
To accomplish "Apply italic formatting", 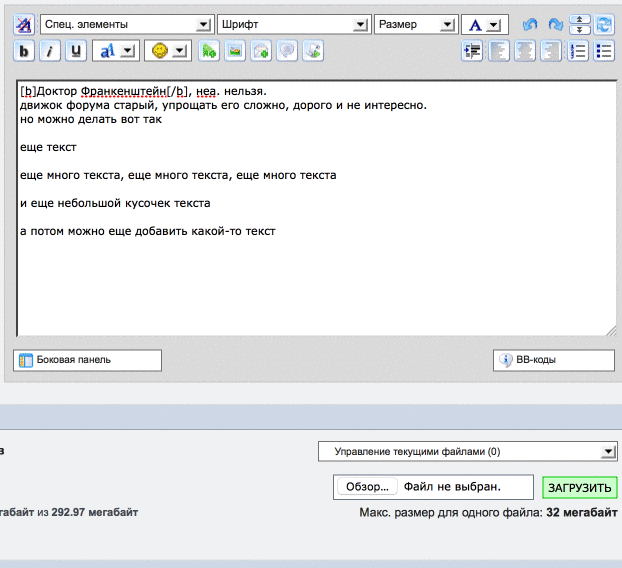I will coord(50,50).
